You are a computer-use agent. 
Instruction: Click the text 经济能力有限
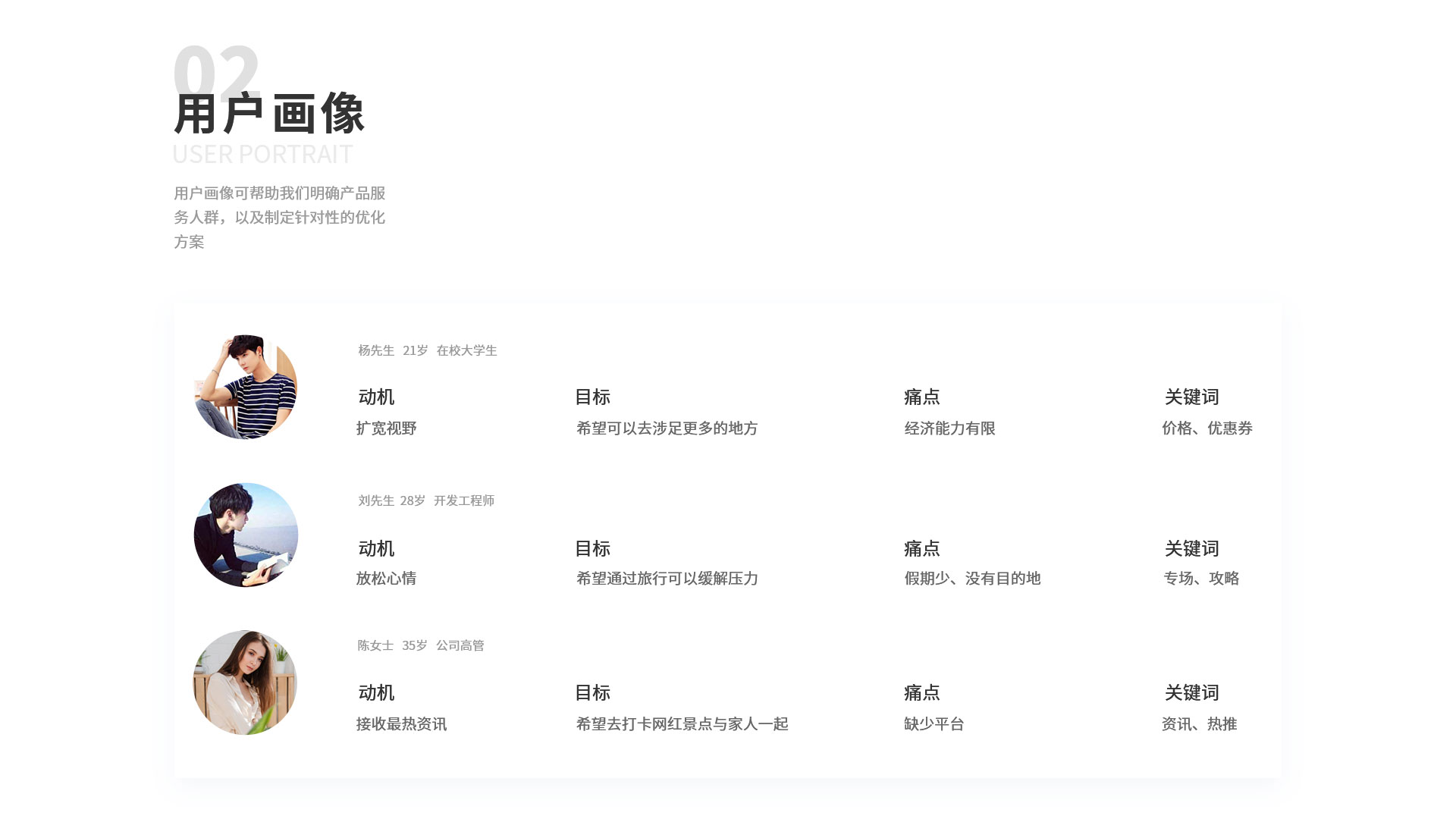pos(950,428)
